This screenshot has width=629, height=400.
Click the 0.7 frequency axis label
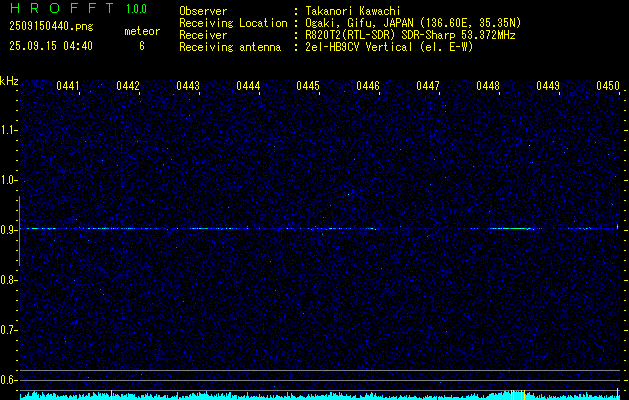[9, 330]
